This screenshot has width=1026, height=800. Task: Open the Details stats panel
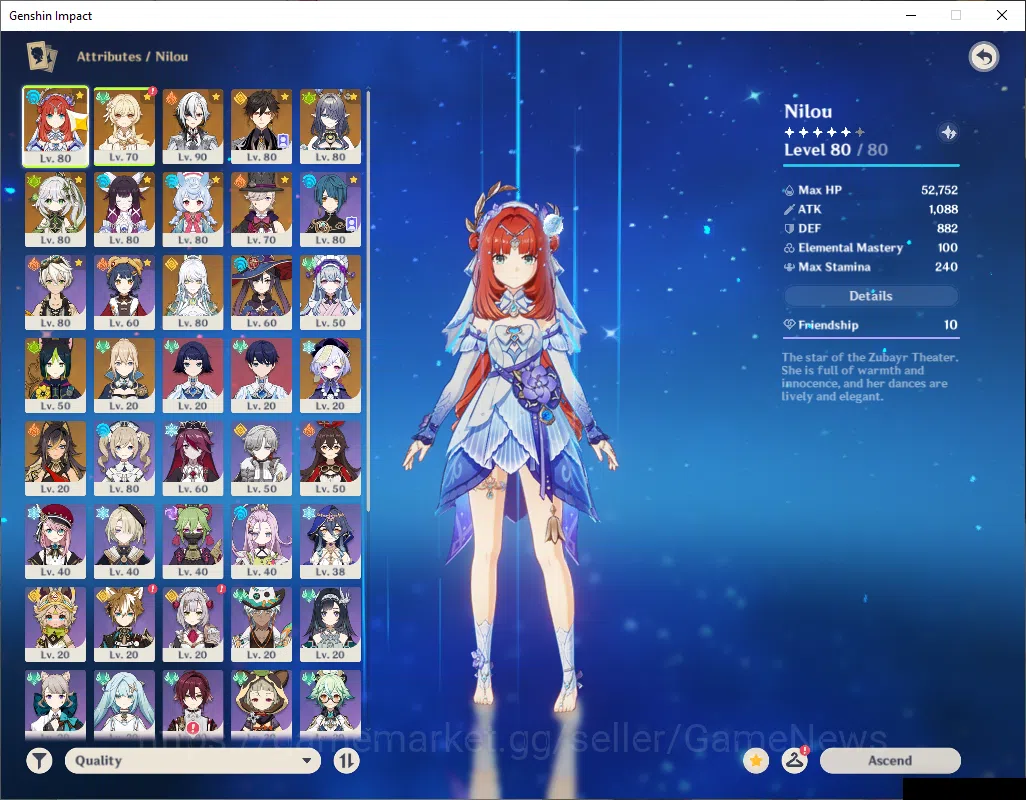pos(871,296)
